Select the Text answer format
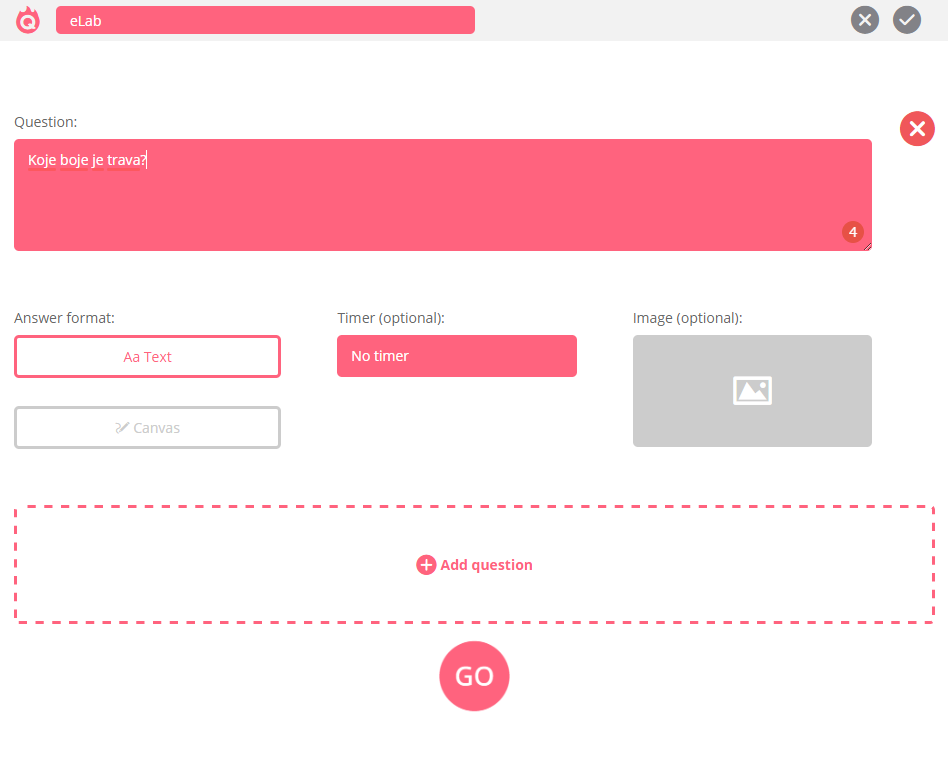This screenshot has height=784, width=948. coord(147,357)
